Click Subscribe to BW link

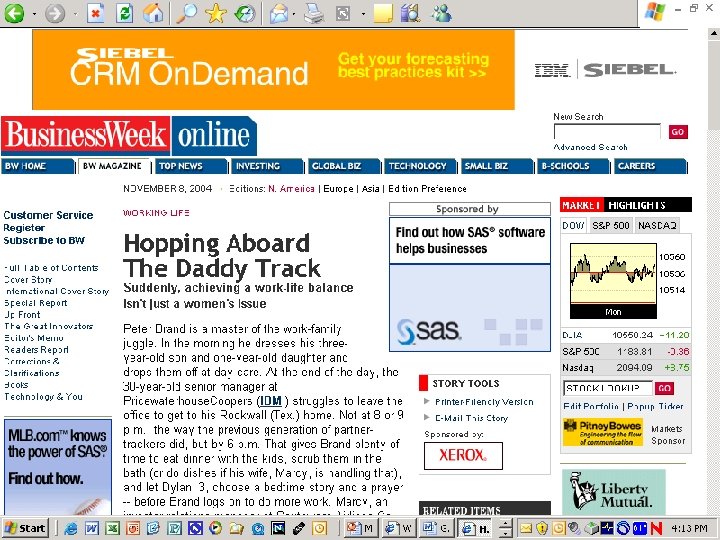tap(44, 240)
